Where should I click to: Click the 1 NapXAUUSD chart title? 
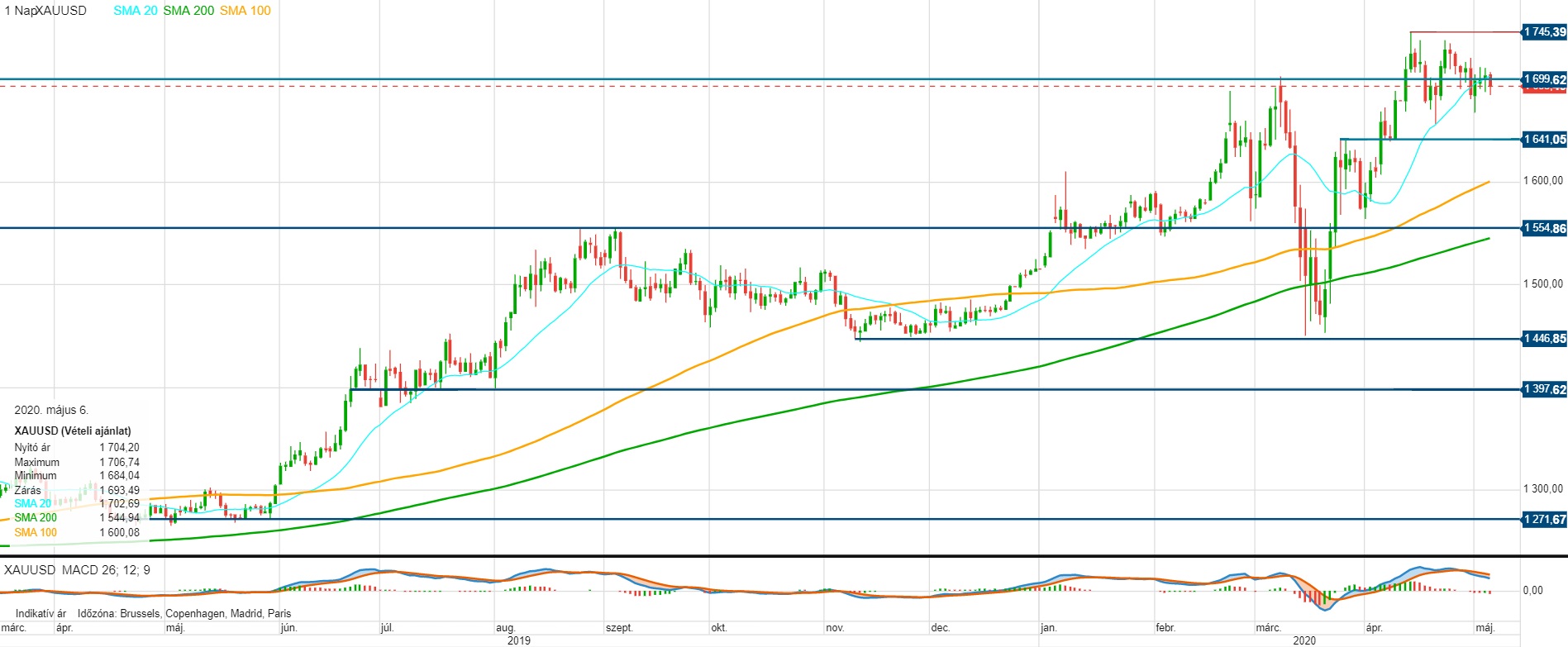click(x=45, y=11)
